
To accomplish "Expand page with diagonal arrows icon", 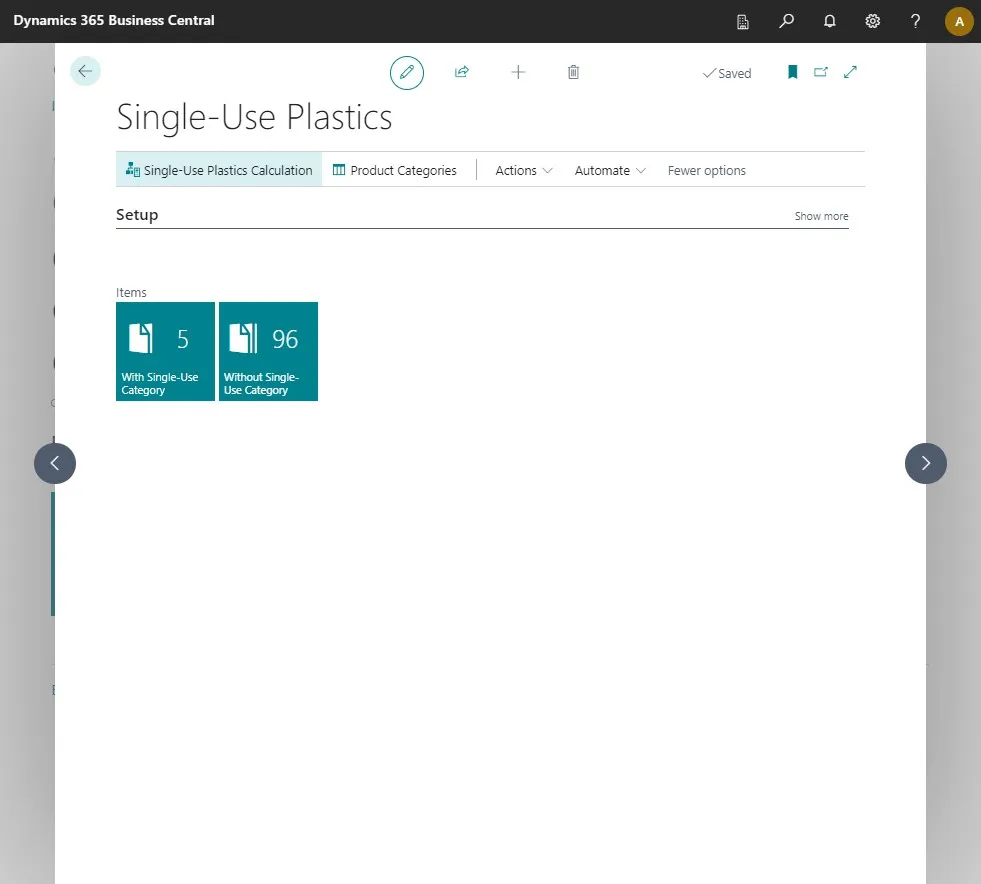I will point(850,72).
